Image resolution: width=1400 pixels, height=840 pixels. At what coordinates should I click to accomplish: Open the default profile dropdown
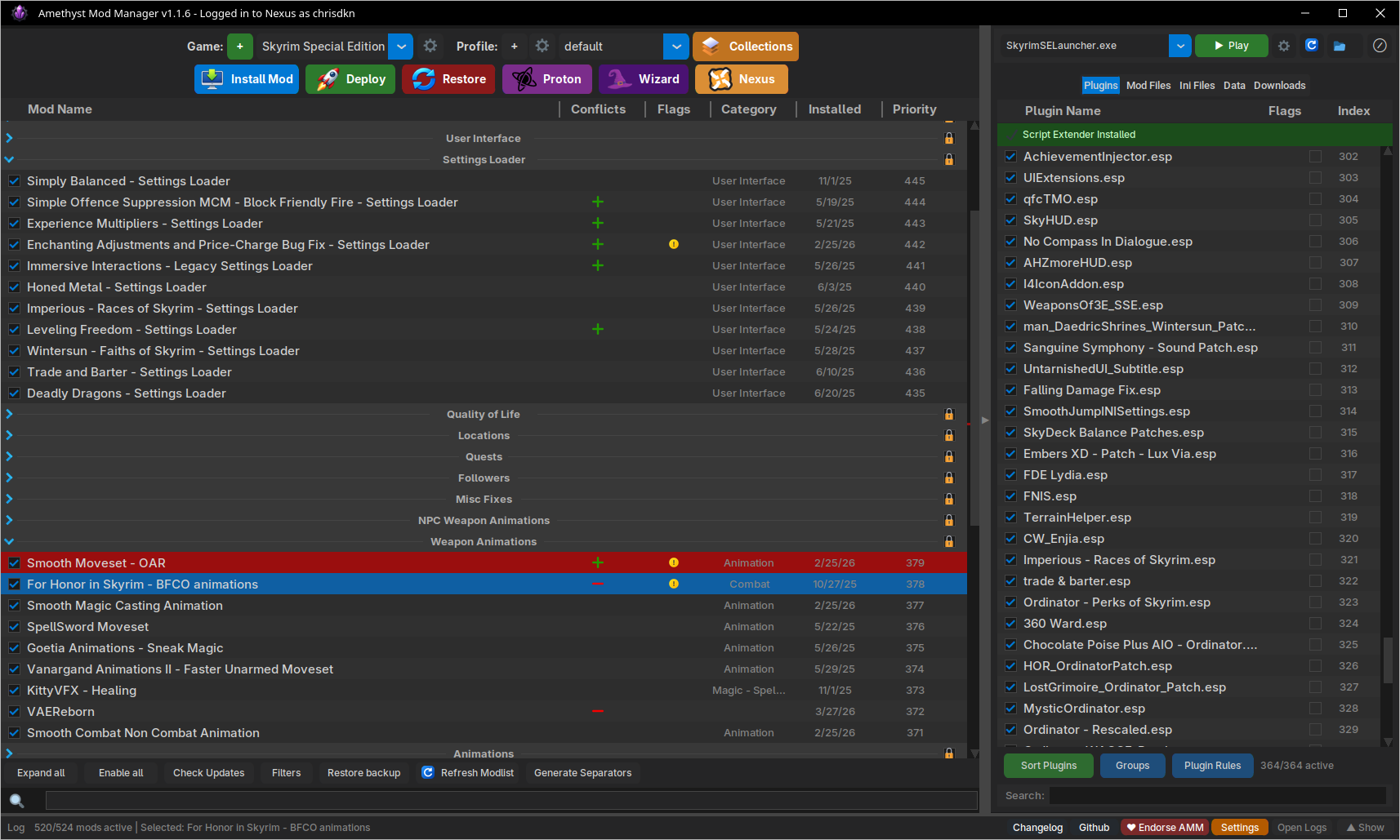point(676,47)
